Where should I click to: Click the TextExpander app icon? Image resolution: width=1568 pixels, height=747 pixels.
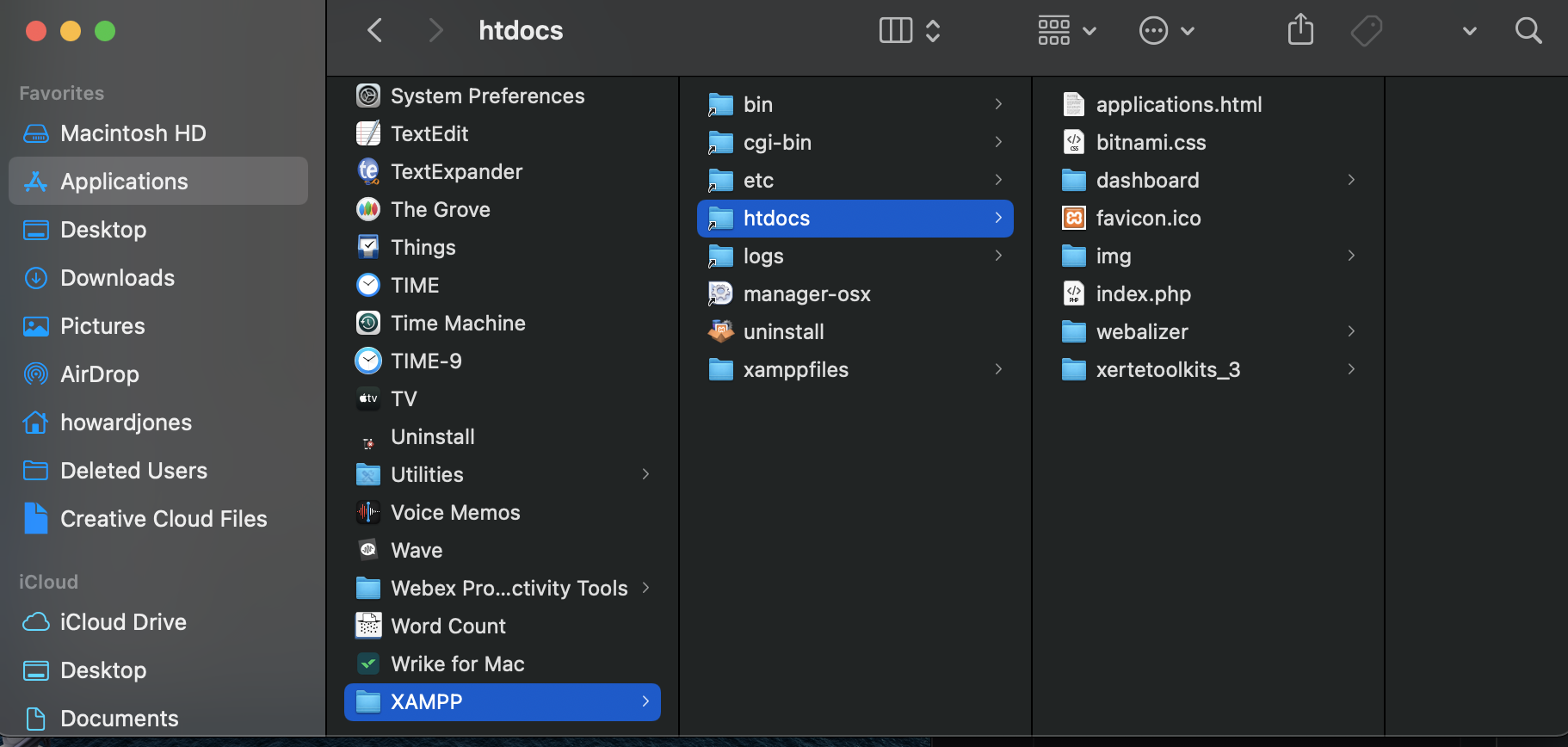[x=368, y=171]
